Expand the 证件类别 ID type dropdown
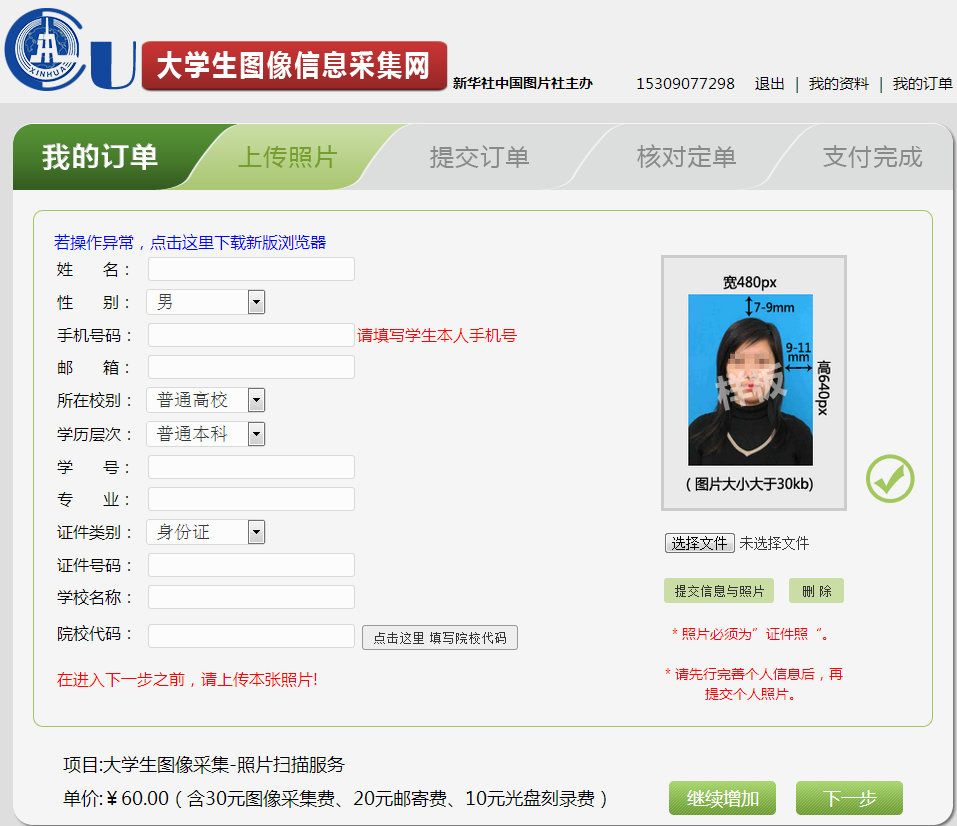This screenshot has width=957, height=826. 206,532
